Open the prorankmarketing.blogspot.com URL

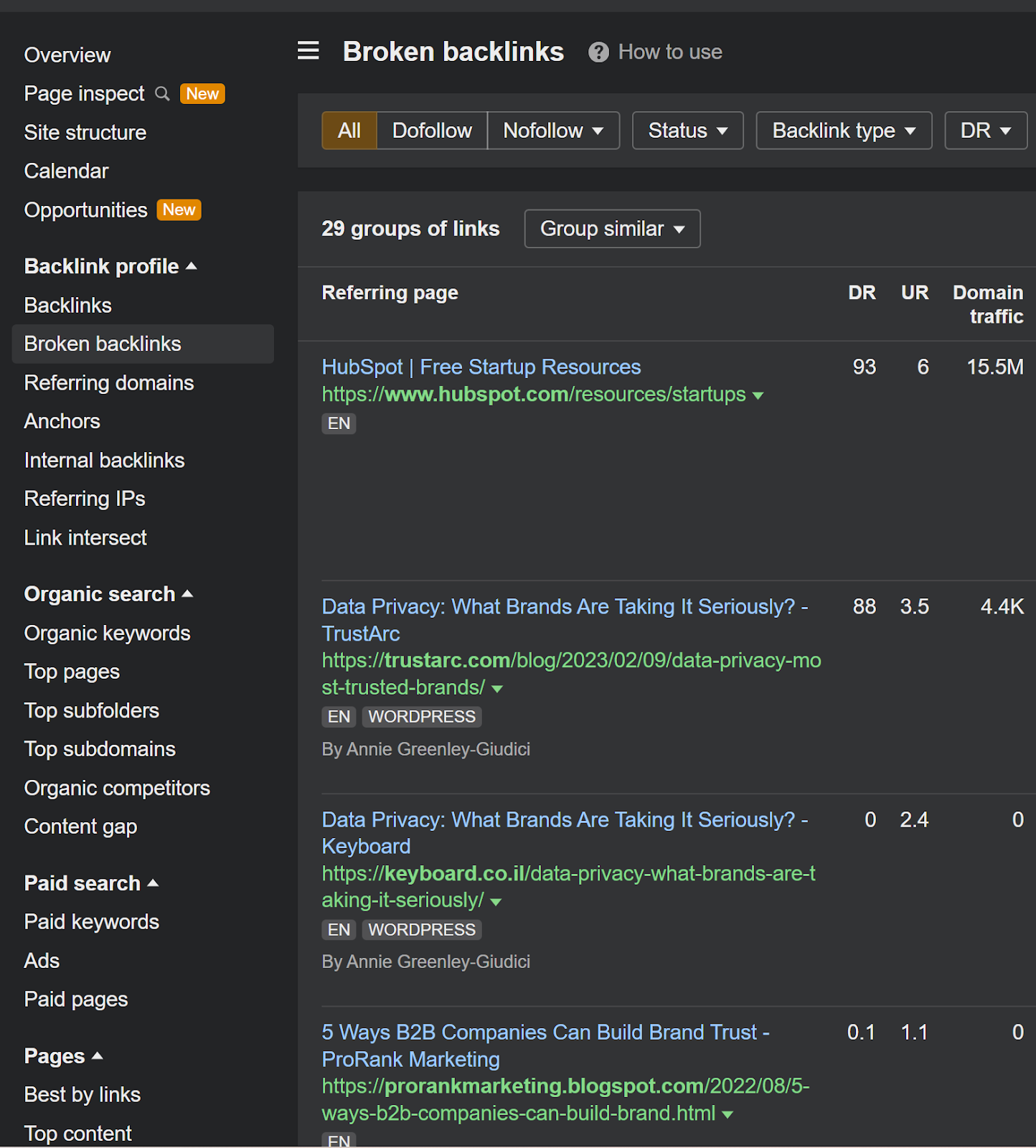[566, 1100]
